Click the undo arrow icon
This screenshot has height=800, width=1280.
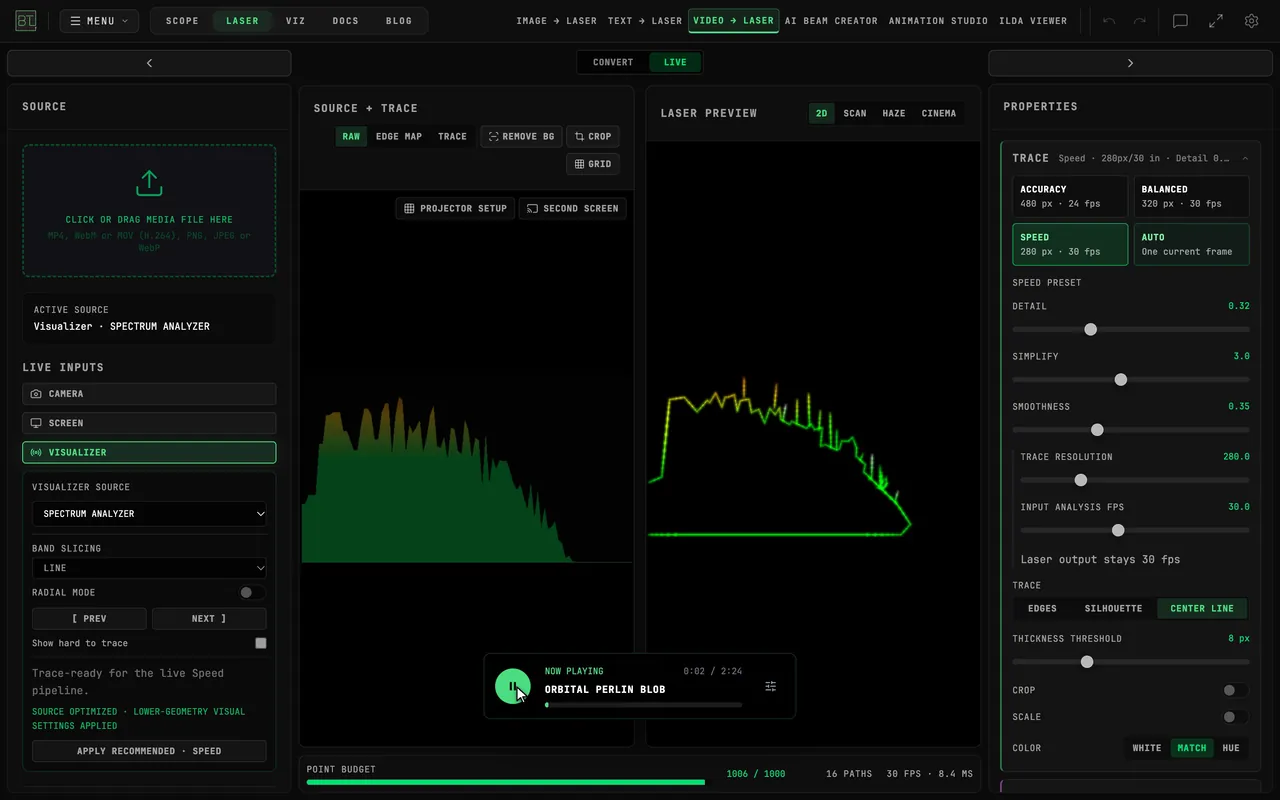pyautogui.click(x=1109, y=21)
